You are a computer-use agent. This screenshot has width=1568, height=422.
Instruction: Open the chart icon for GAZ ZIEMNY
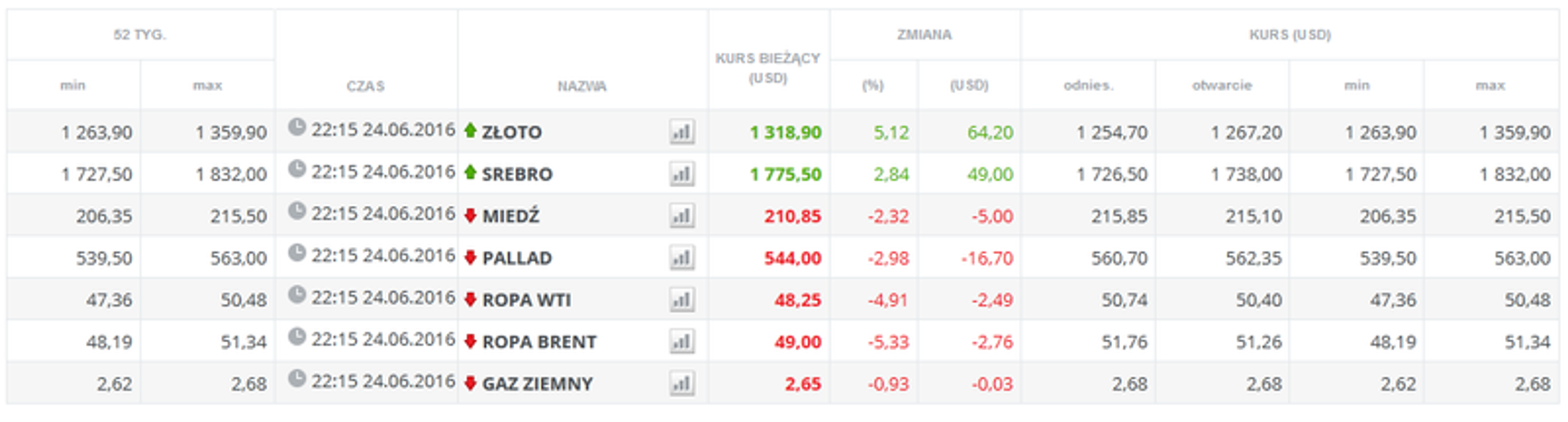(x=682, y=383)
